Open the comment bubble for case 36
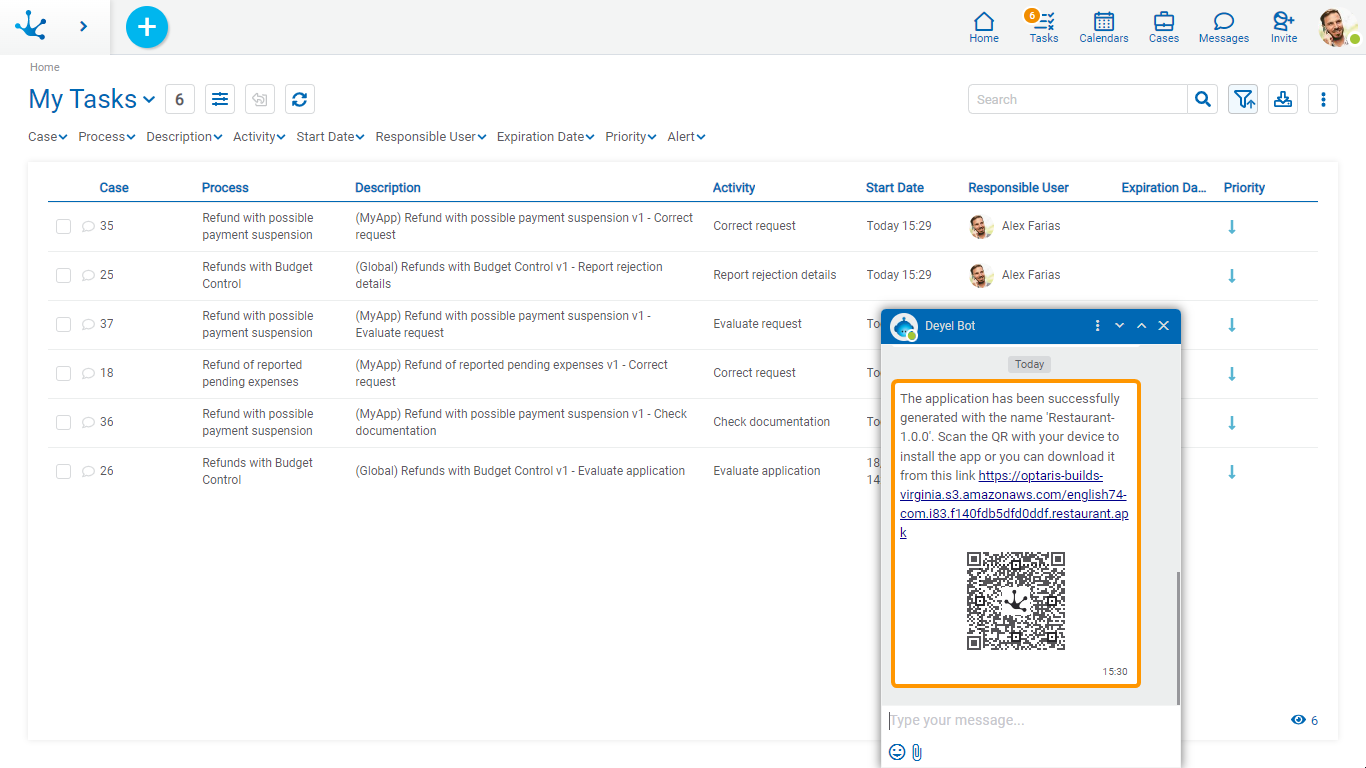 click(x=88, y=422)
